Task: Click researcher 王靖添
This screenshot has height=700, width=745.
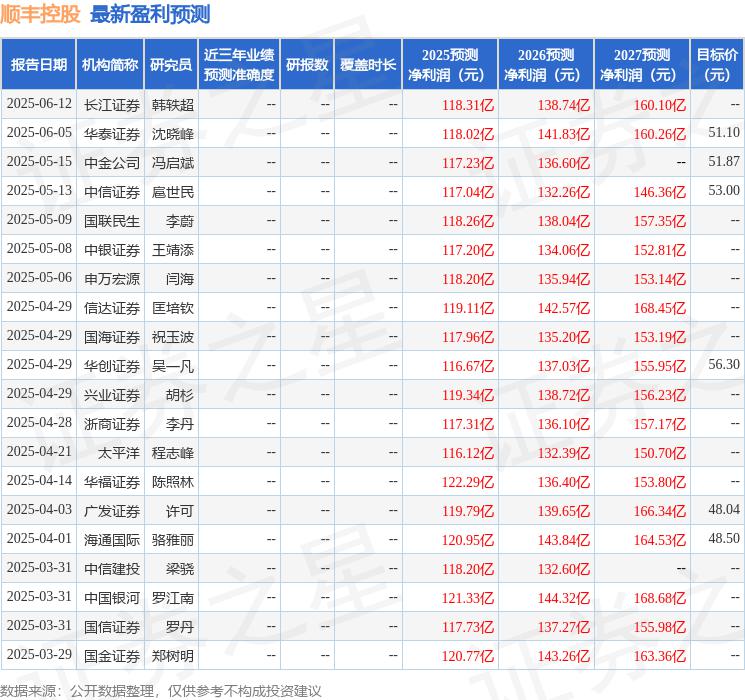Action: coord(172,250)
